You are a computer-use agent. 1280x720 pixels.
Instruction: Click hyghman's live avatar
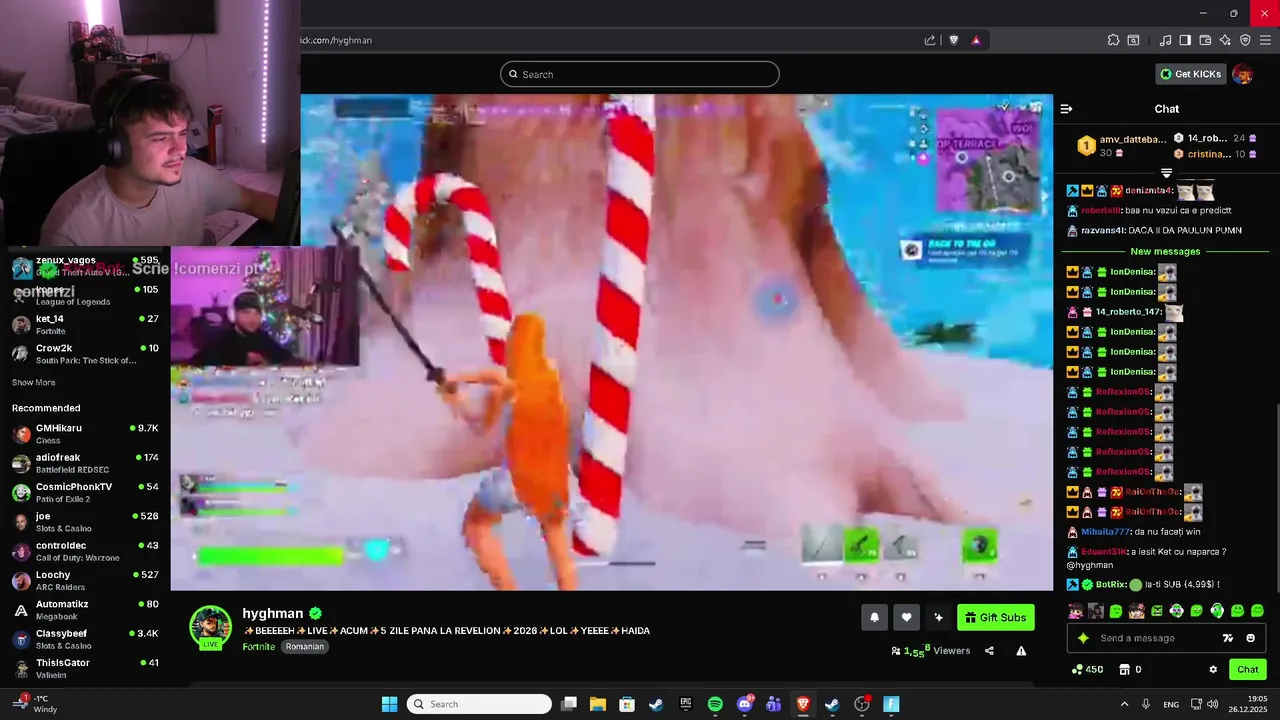click(x=210, y=627)
